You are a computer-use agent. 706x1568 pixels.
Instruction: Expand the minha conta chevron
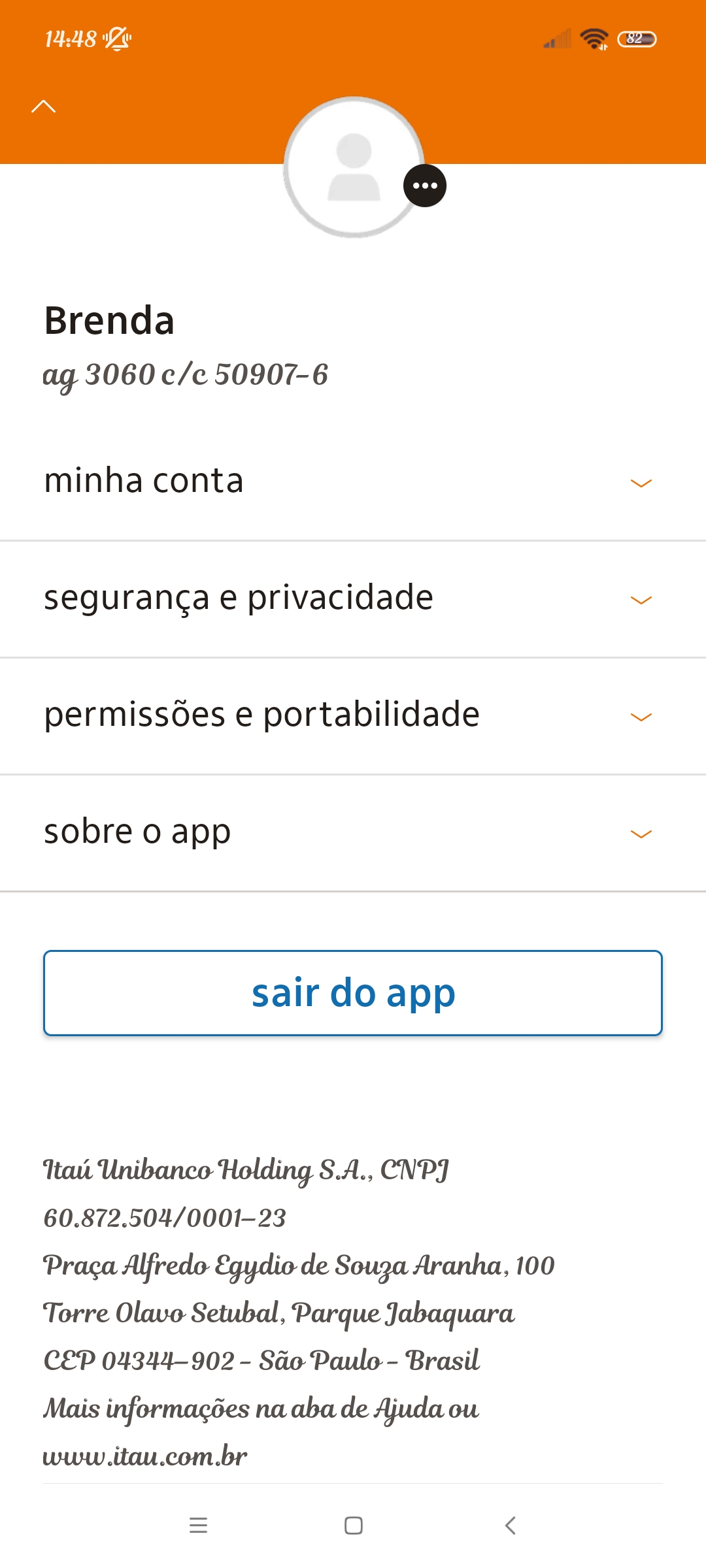tap(641, 483)
